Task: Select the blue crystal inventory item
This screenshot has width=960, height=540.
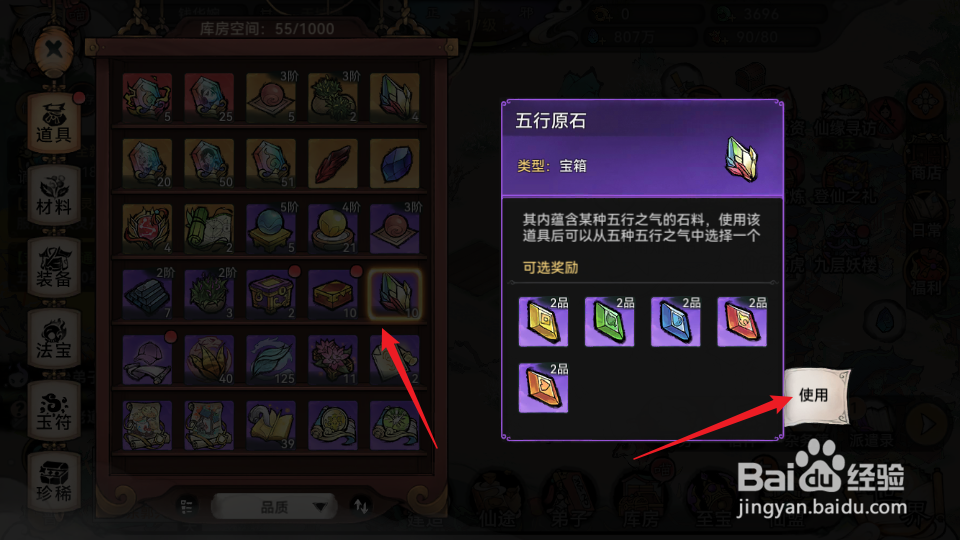Action: (395, 163)
